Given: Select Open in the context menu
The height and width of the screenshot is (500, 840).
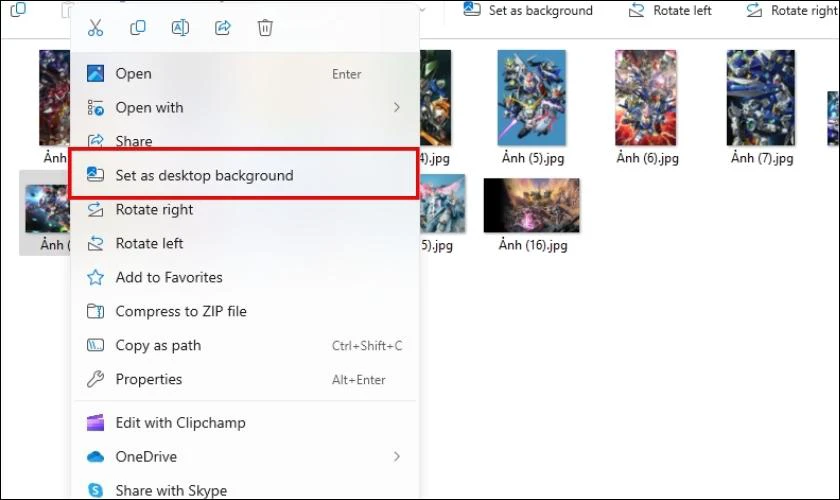Looking at the screenshot, I should (244, 73).
